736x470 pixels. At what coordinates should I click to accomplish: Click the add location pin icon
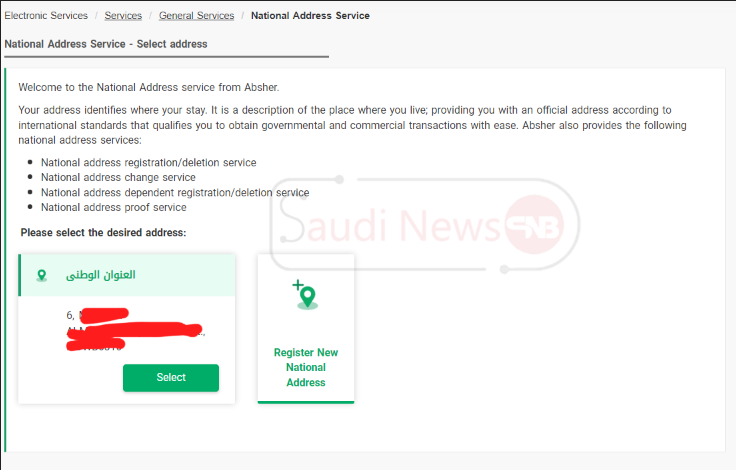tap(306, 294)
